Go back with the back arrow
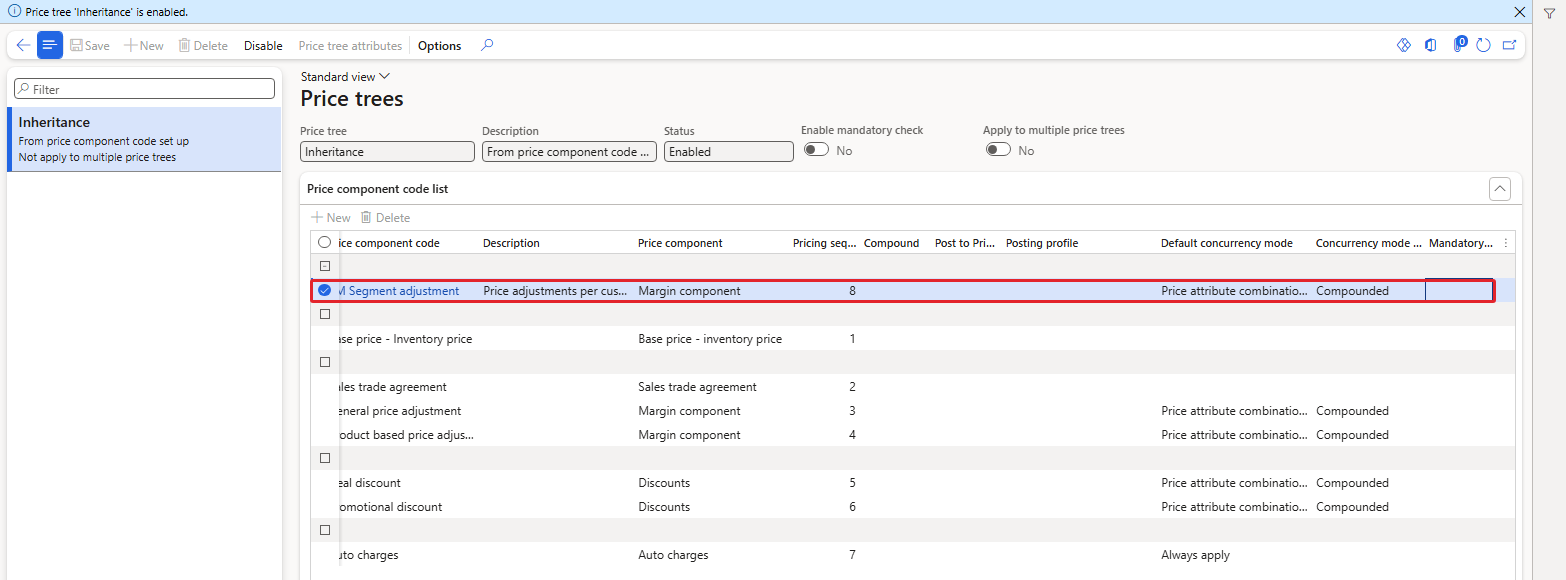This screenshot has width=1566, height=580. (x=23, y=45)
